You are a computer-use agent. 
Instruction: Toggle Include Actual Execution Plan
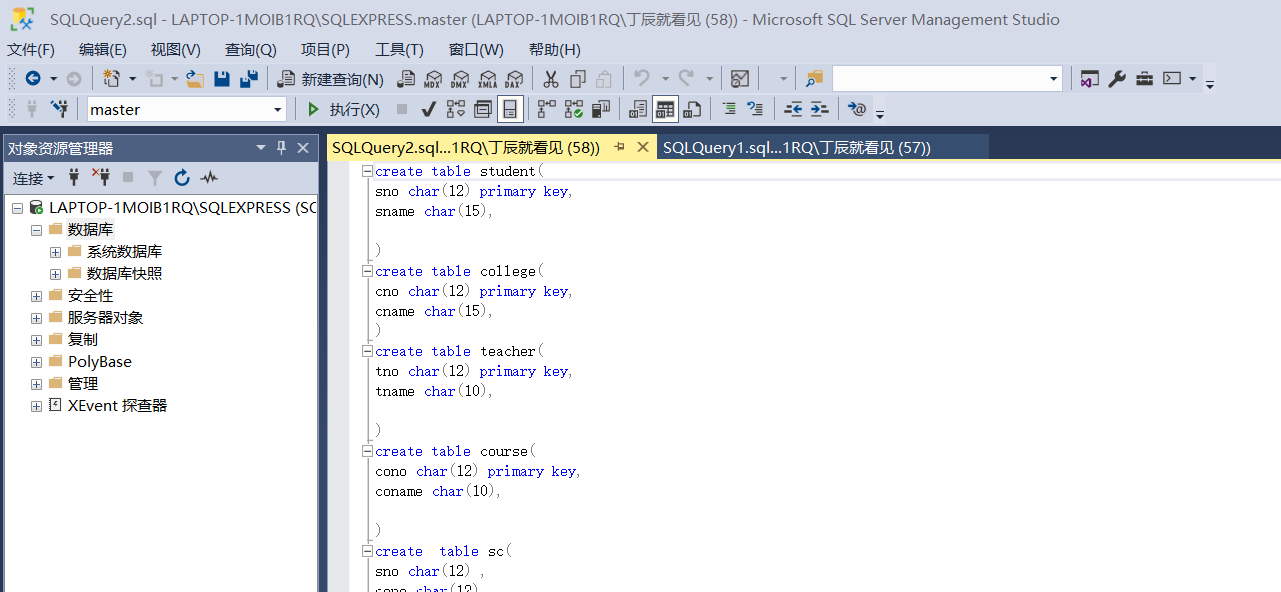pos(547,109)
